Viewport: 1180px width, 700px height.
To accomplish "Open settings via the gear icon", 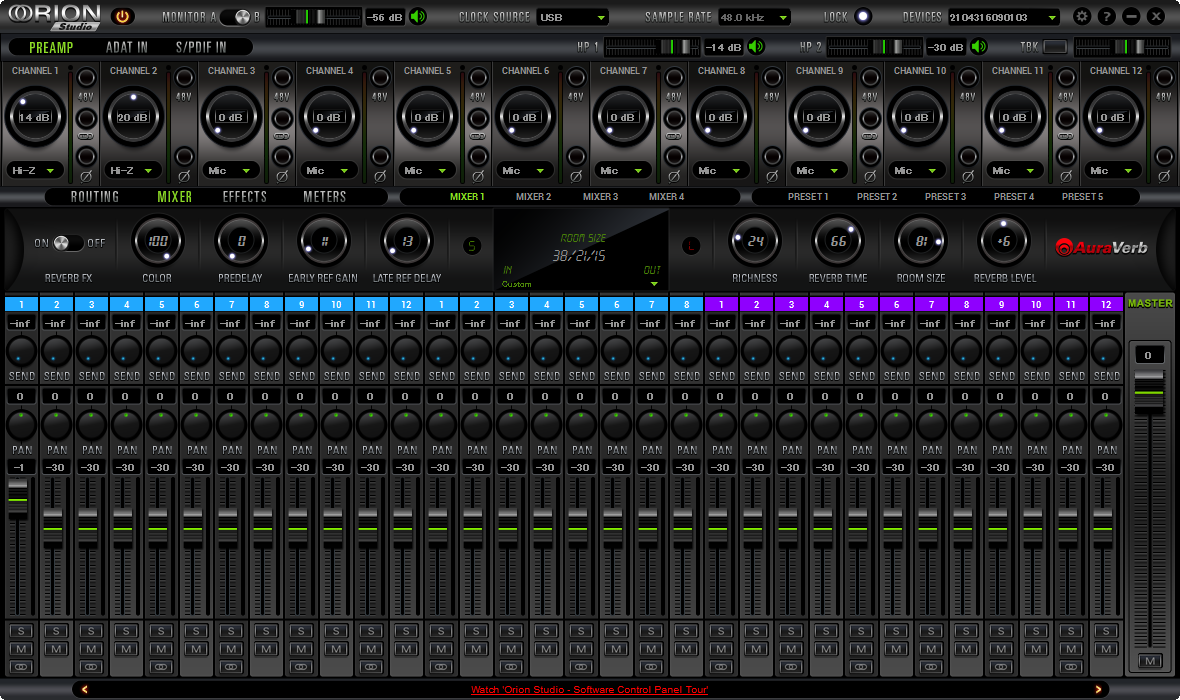I will [1082, 16].
